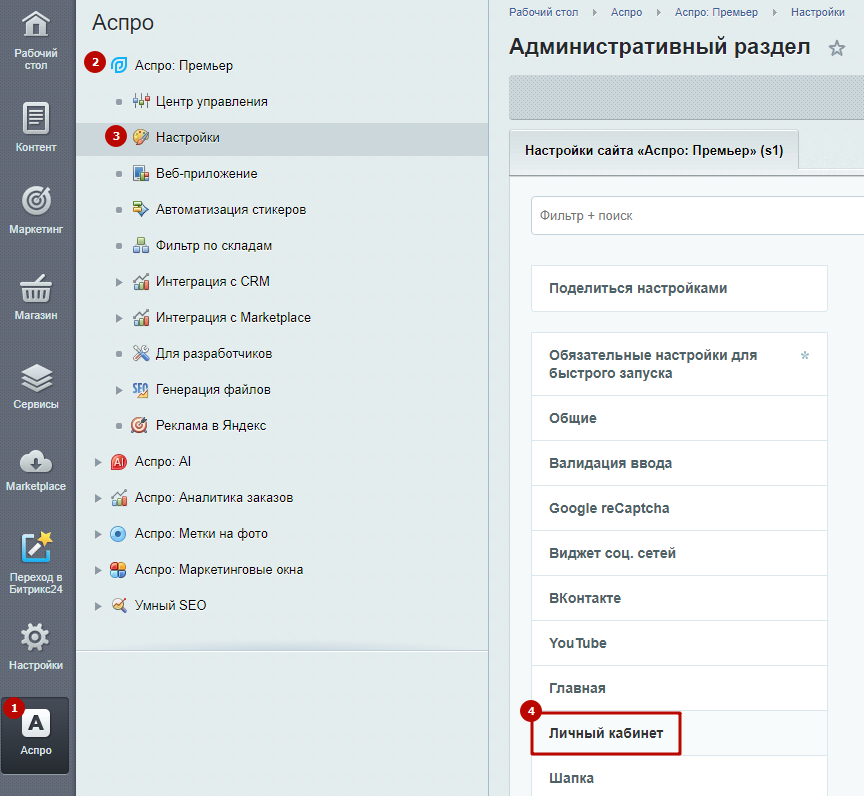Focus the Фильтр + поиск field
Viewport: 864px width, 796px height.
[697, 215]
